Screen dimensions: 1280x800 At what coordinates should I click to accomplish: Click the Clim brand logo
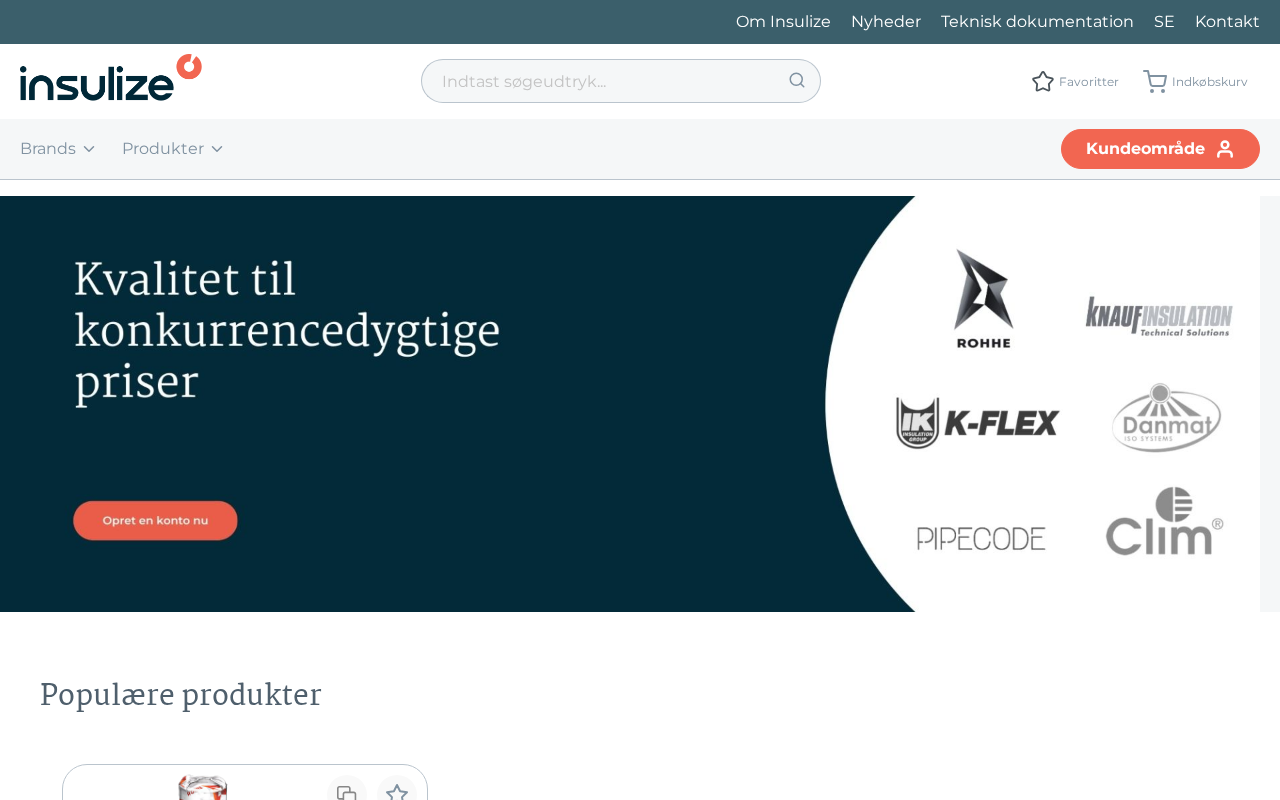[1164, 521]
